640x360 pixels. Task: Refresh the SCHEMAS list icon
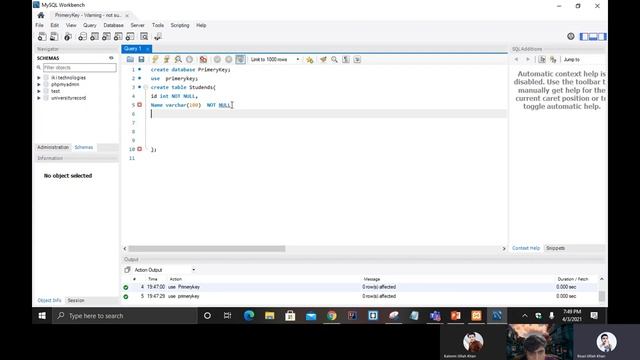click(x=111, y=58)
